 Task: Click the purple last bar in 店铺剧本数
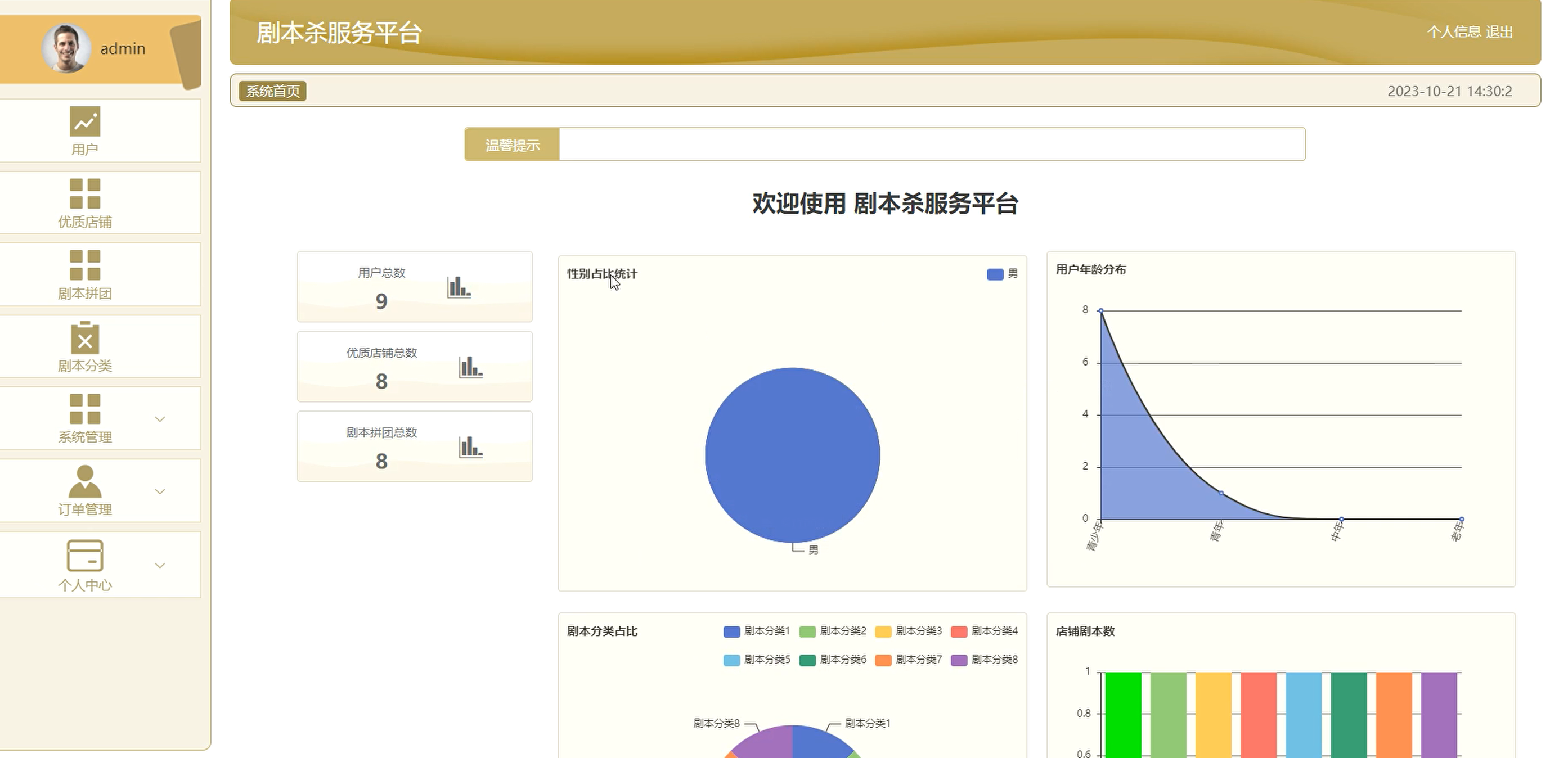[1439, 715]
